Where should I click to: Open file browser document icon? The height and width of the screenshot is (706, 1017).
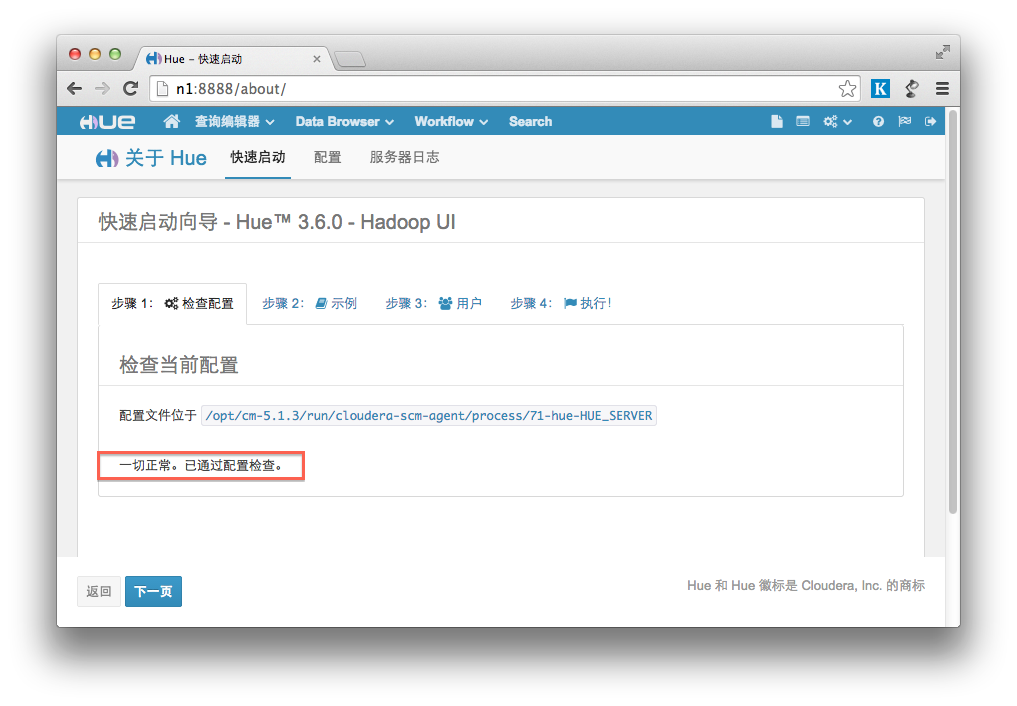776,121
